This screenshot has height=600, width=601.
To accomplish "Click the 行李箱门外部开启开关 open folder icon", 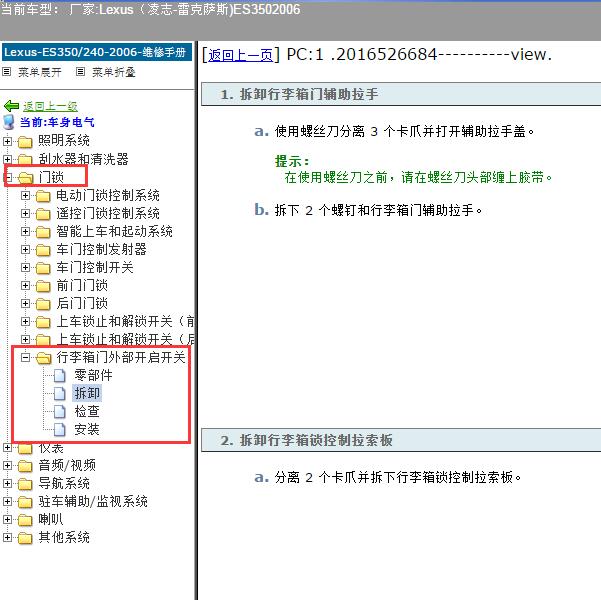I will pyautogui.click(x=43, y=358).
